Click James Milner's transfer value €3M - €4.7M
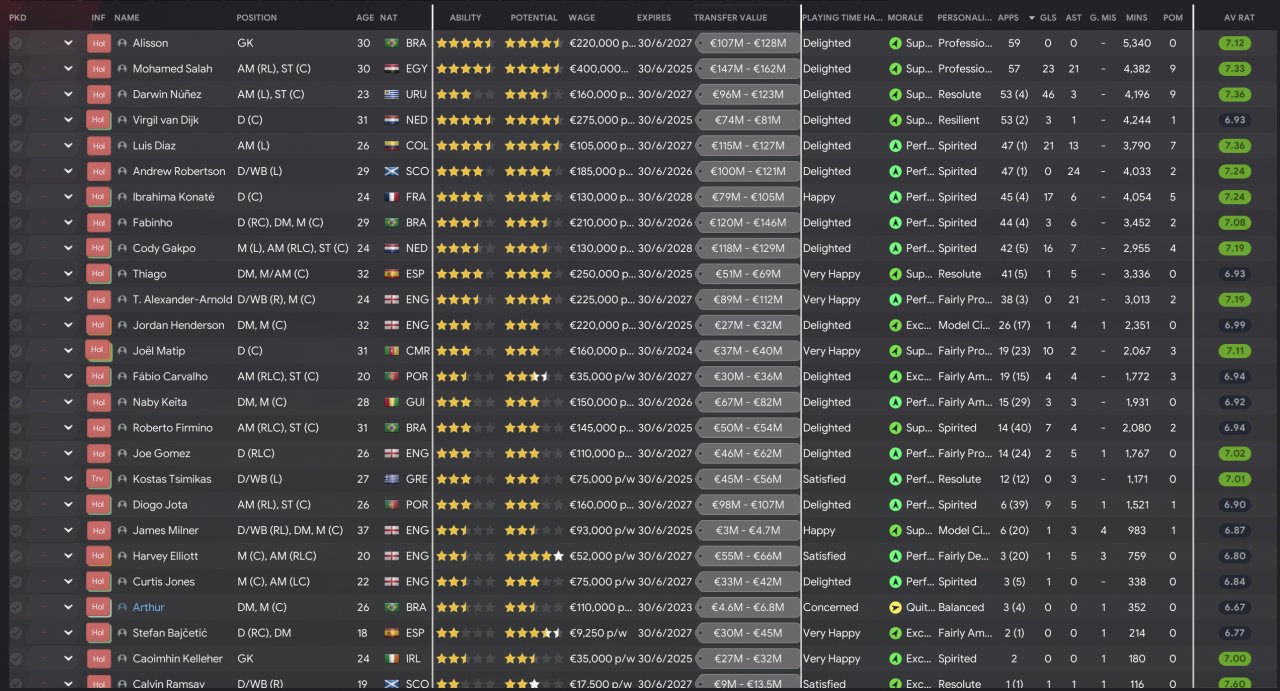Screen dimensions: 1280x691 coord(747,530)
